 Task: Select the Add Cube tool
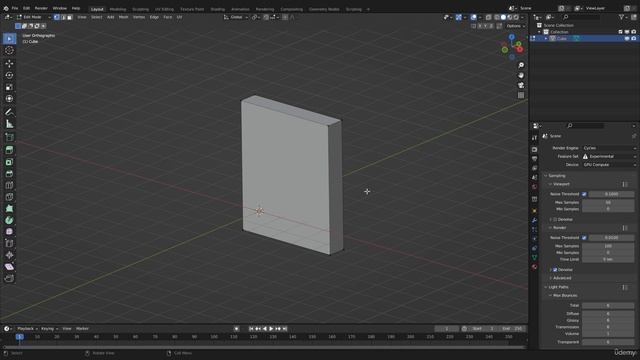(x=9, y=137)
